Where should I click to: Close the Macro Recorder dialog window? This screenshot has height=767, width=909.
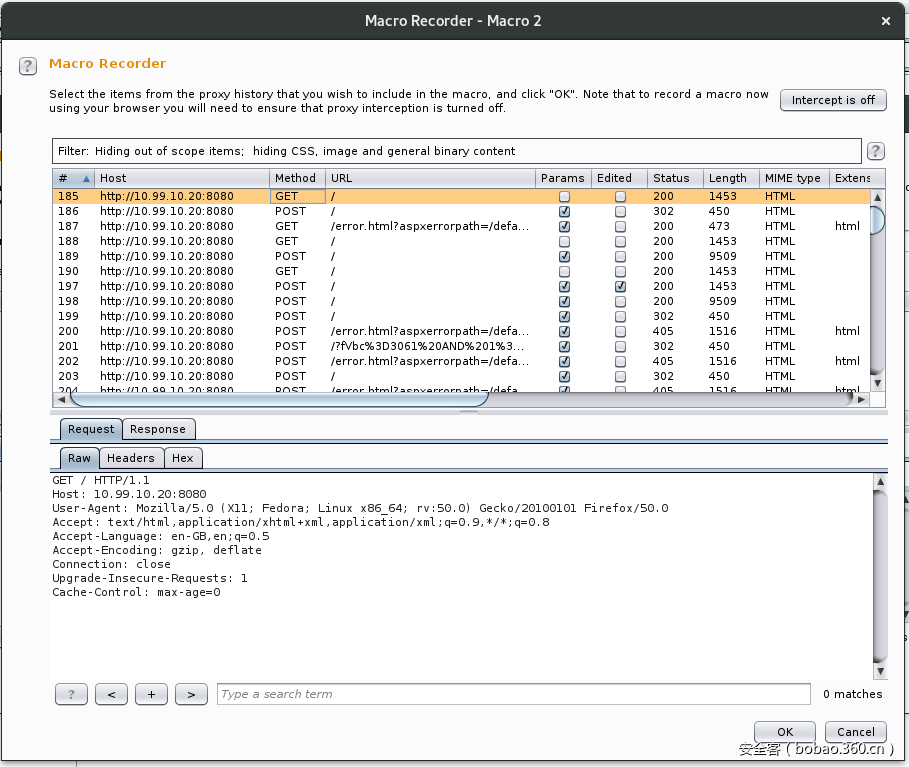click(885, 21)
